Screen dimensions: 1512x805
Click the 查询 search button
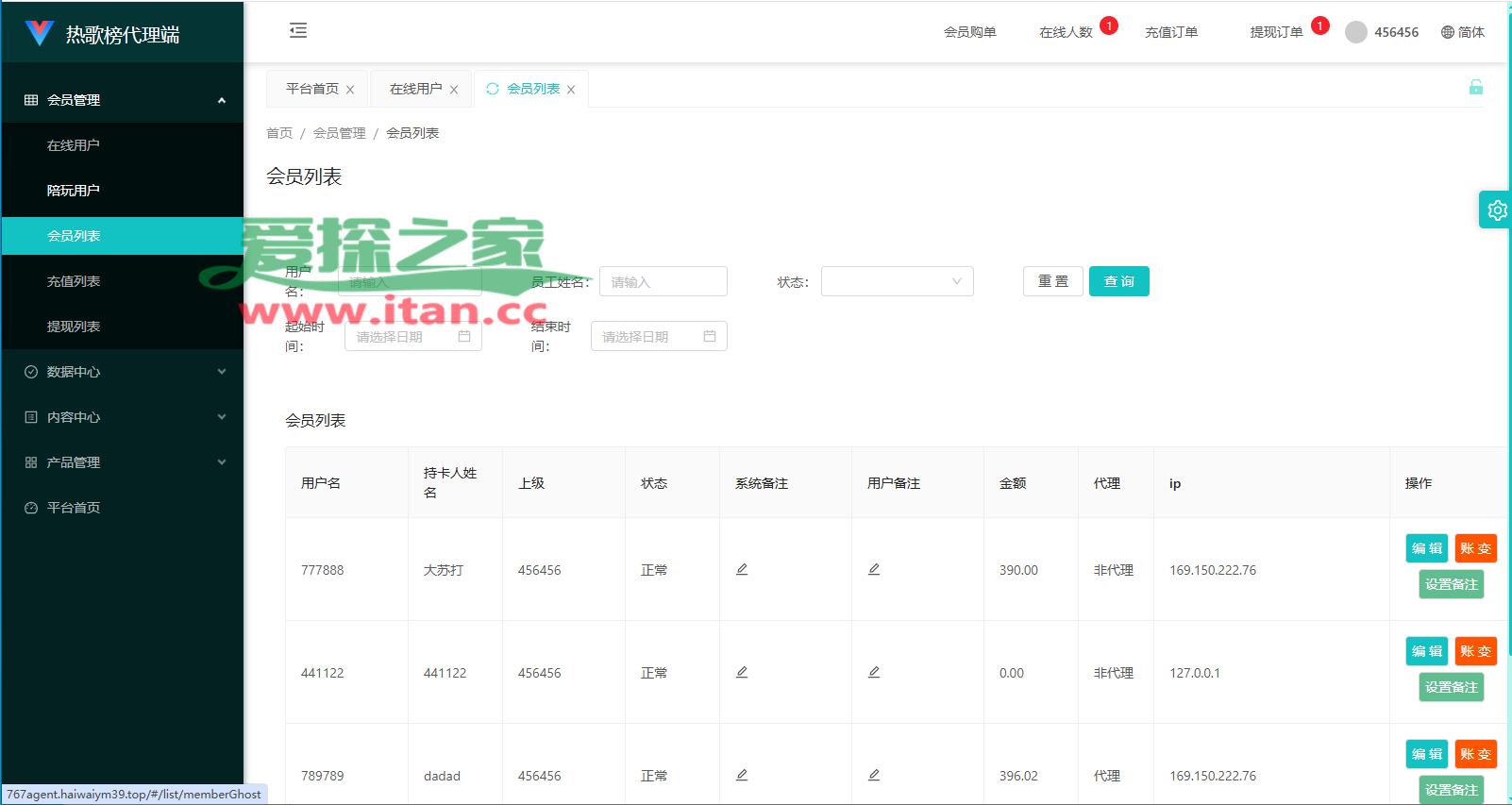click(1119, 281)
